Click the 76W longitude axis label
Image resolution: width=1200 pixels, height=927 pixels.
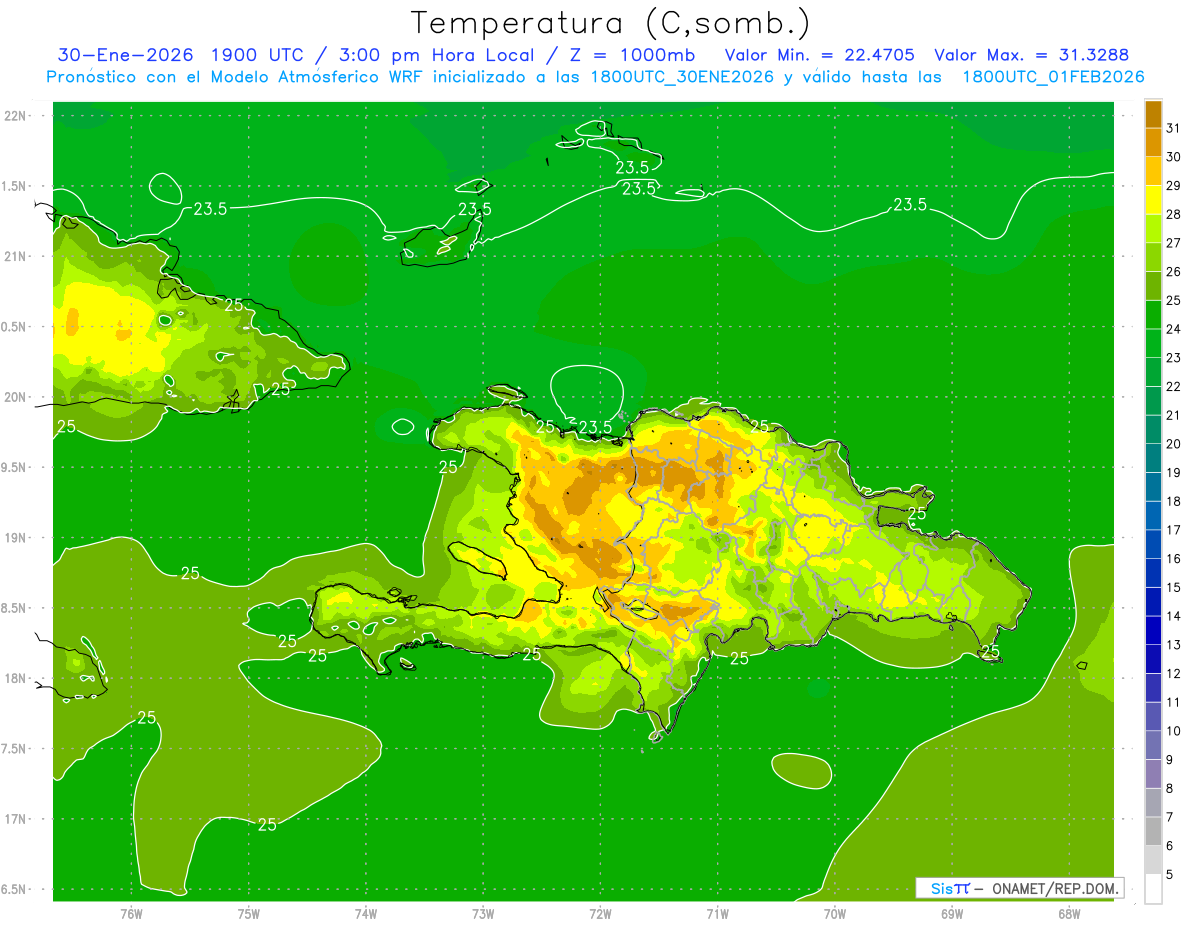coord(131,913)
